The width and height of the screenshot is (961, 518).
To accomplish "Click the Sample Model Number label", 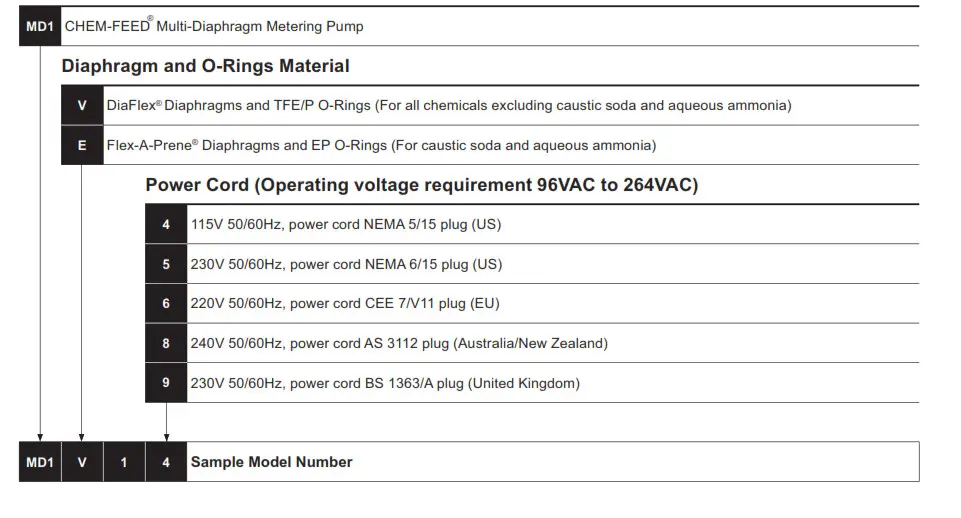I will coord(271,462).
